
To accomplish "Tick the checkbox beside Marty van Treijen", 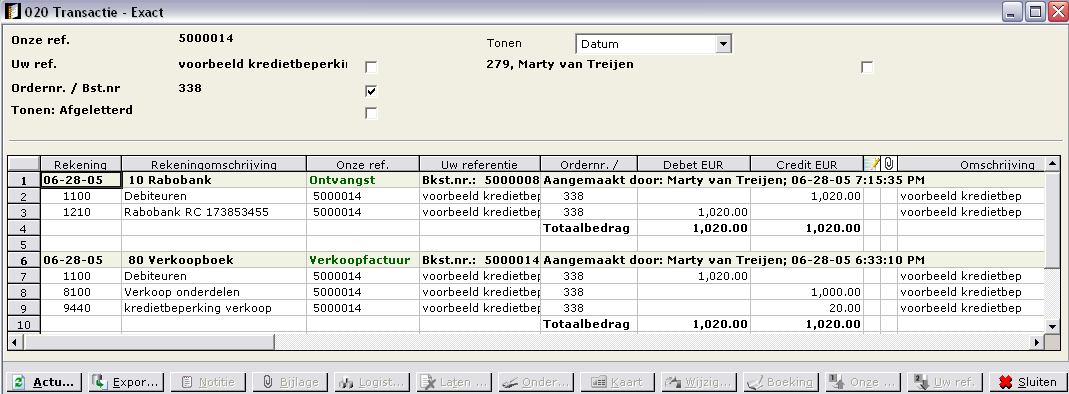I will [x=867, y=67].
